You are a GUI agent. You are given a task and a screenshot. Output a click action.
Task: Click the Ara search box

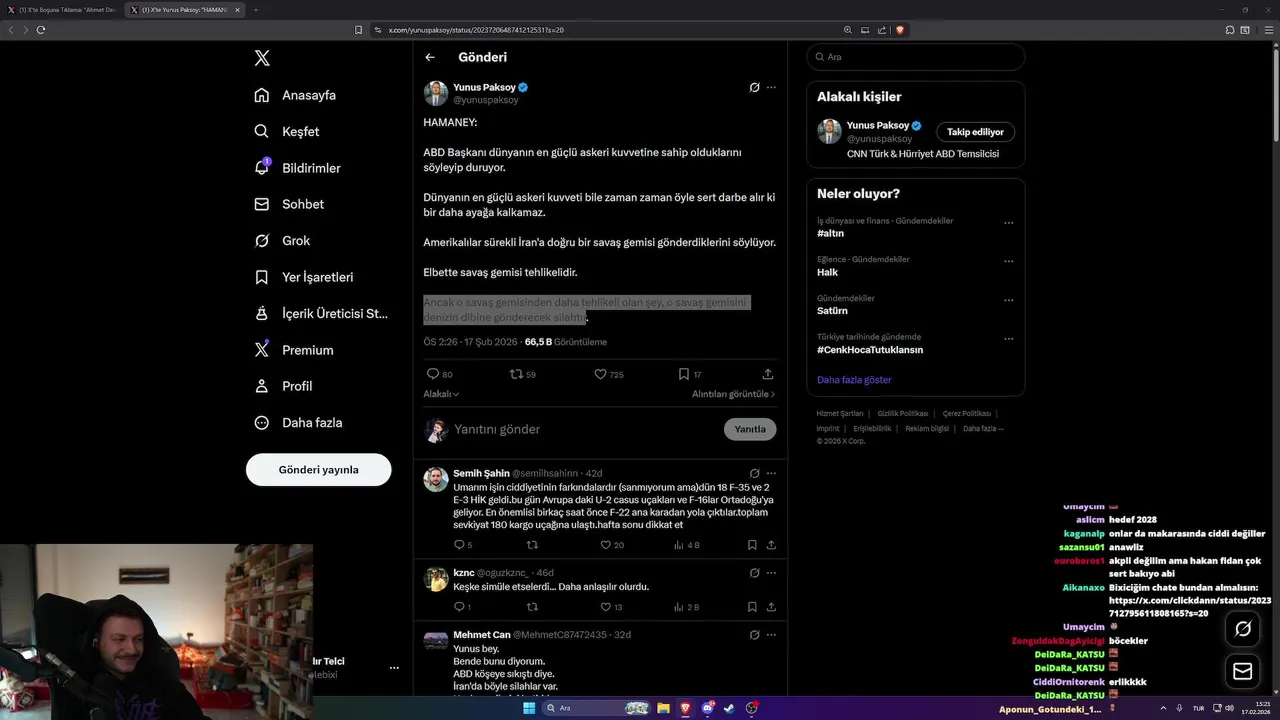point(915,57)
